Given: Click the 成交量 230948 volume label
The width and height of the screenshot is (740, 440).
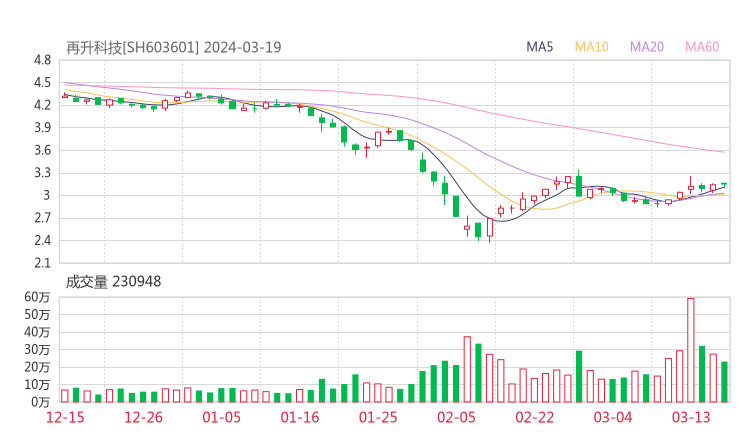Looking at the screenshot, I should 113,282.
